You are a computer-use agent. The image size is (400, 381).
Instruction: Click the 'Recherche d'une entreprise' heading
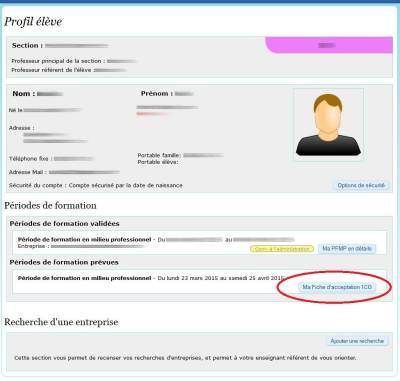click(x=61, y=322)
